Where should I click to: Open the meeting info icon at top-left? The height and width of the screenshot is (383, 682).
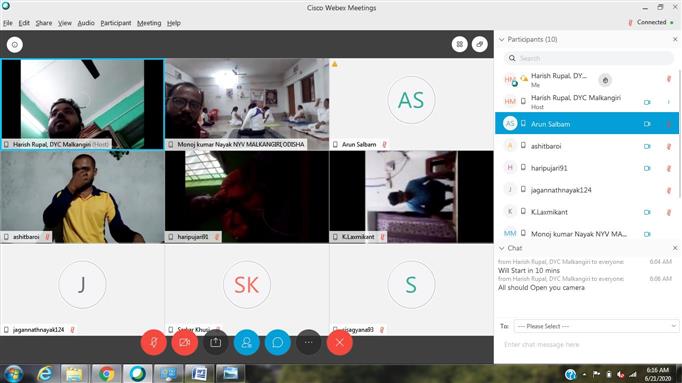pyautogui.click(x=15, y=44)
